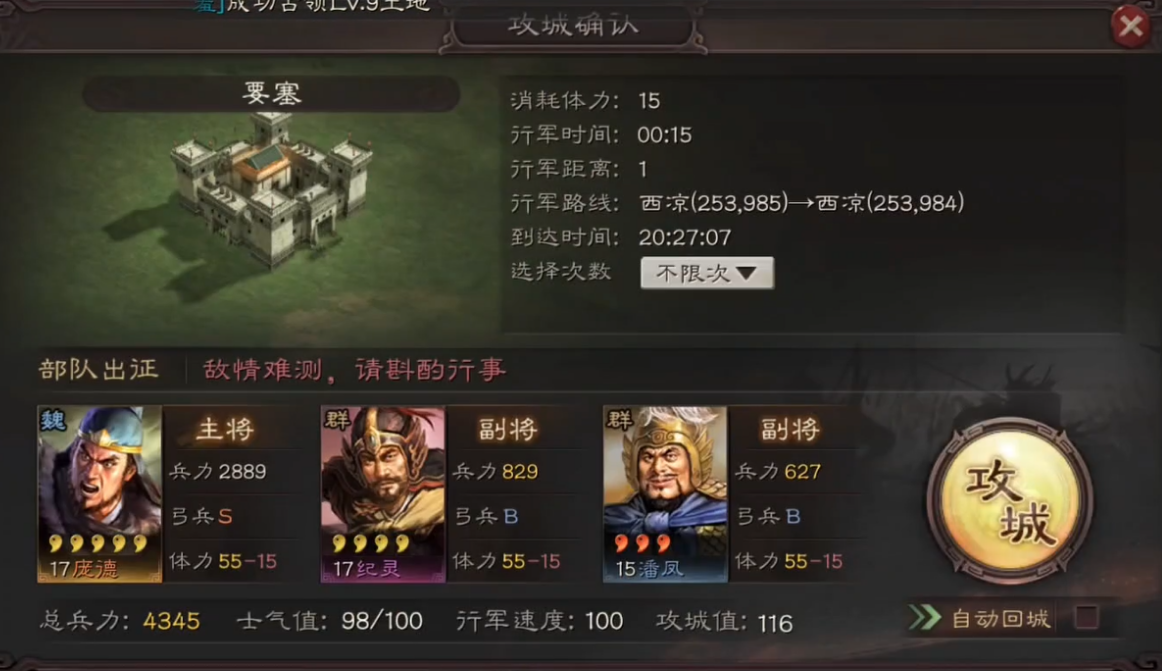Screen dimensions: 1162x671
Task: Click the 副将 label for 纪灵
Action: [x=508, y=429]
